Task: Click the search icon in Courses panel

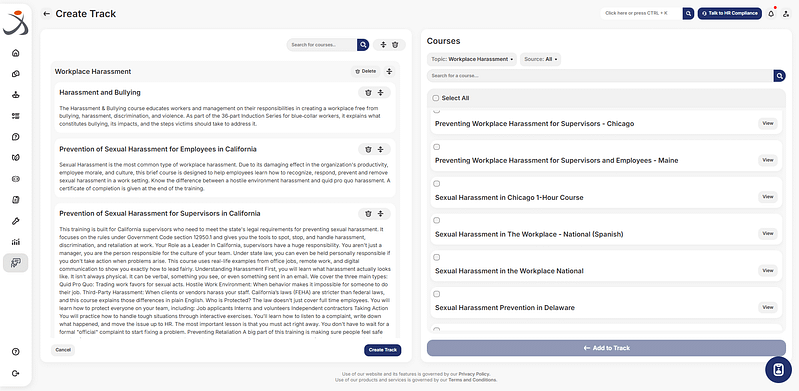Action: click(779, 76)
